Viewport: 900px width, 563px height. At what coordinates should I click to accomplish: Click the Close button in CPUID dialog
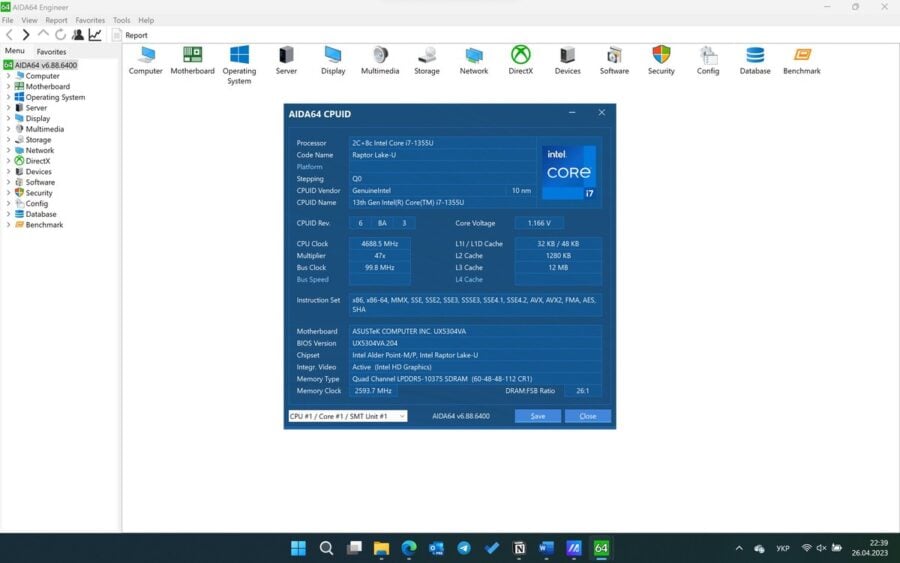(588, 416)
